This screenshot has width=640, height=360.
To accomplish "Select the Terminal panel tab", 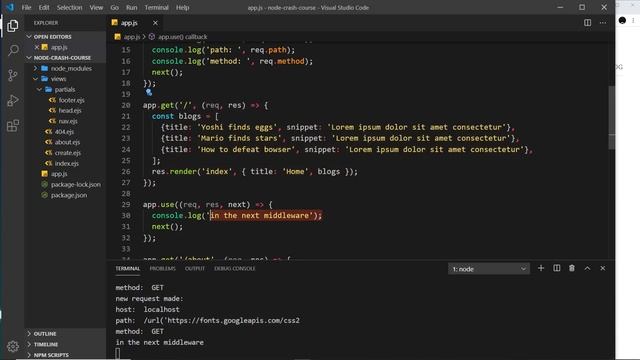I will pos(127,269).
